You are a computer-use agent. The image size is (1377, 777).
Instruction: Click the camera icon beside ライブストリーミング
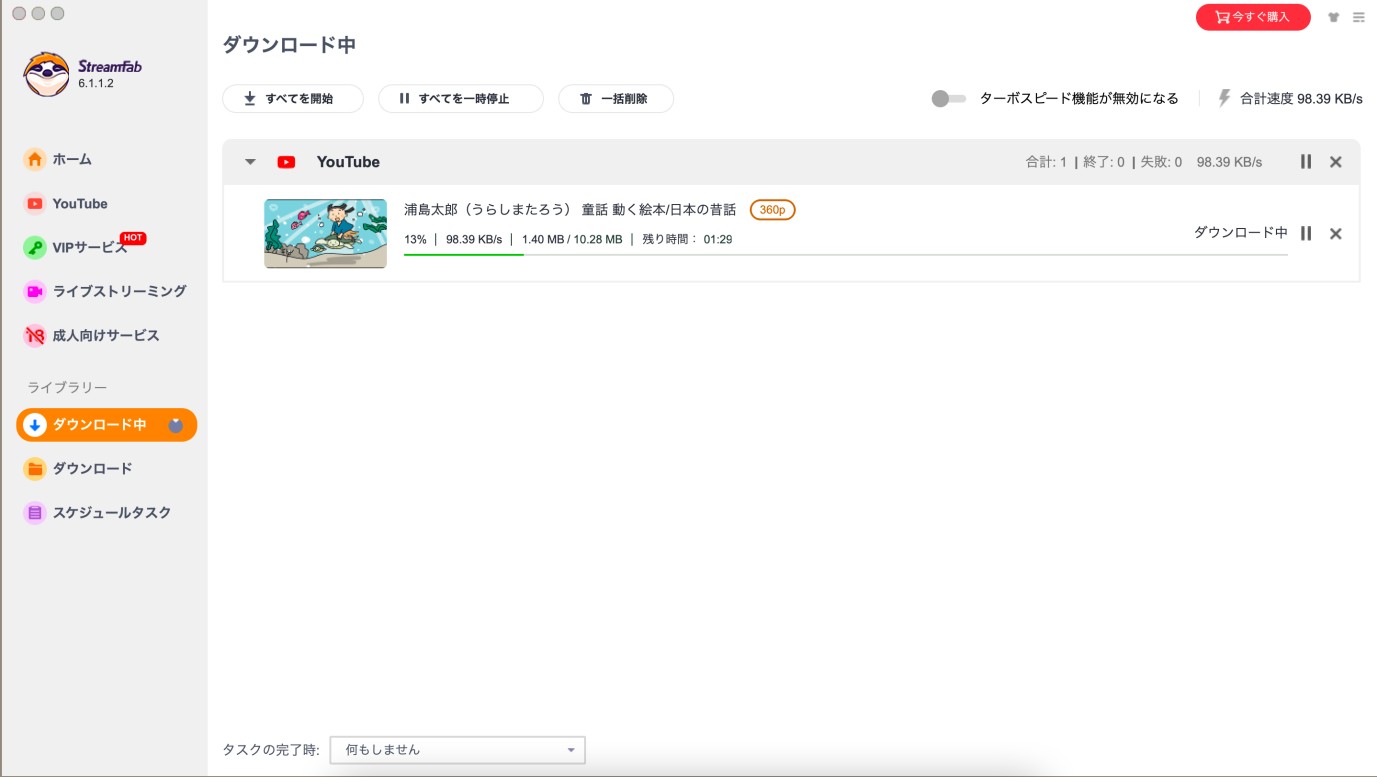[x=35, y=291]
